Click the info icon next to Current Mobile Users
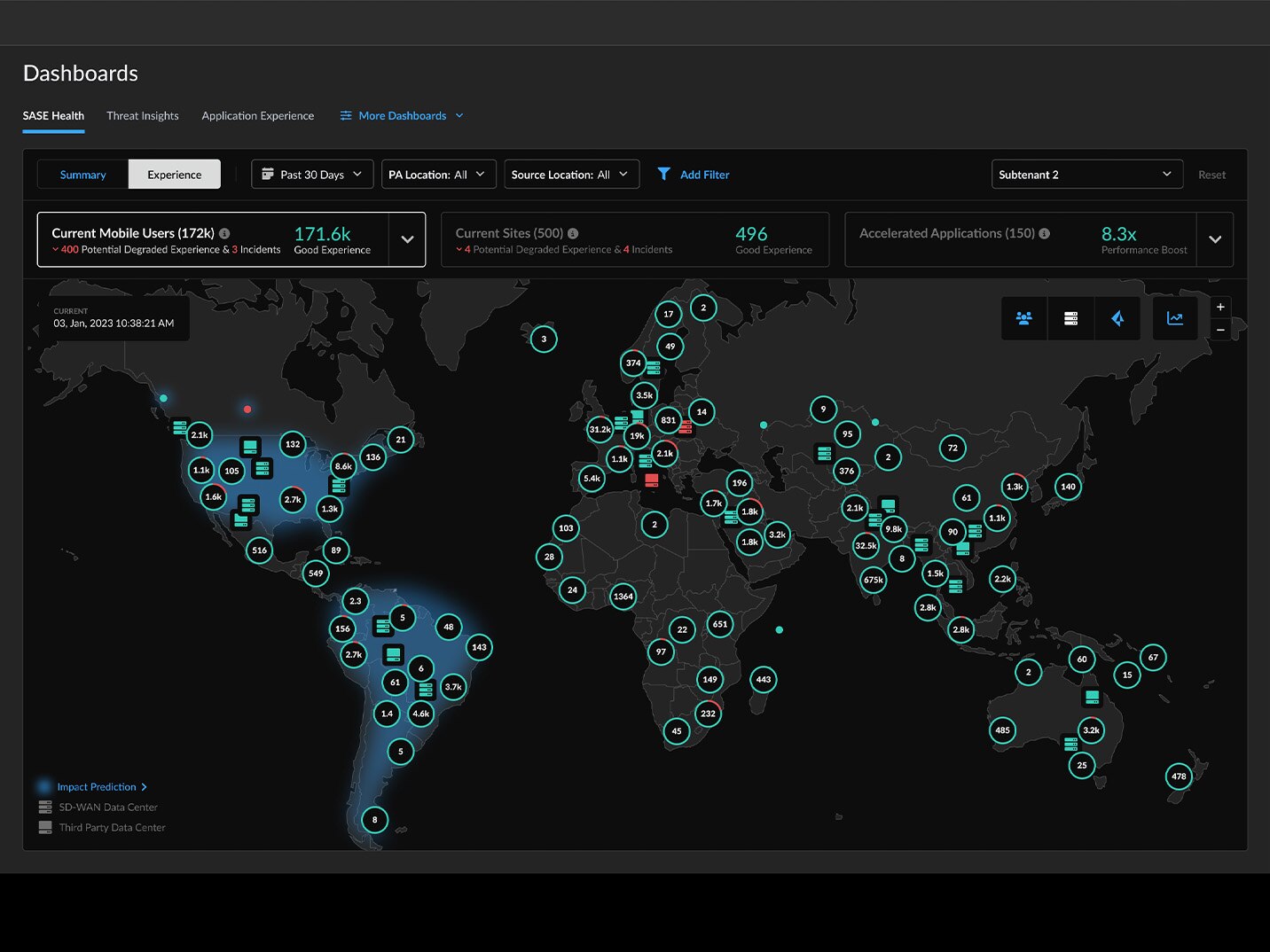1270x952 pixels. [224, 233]
